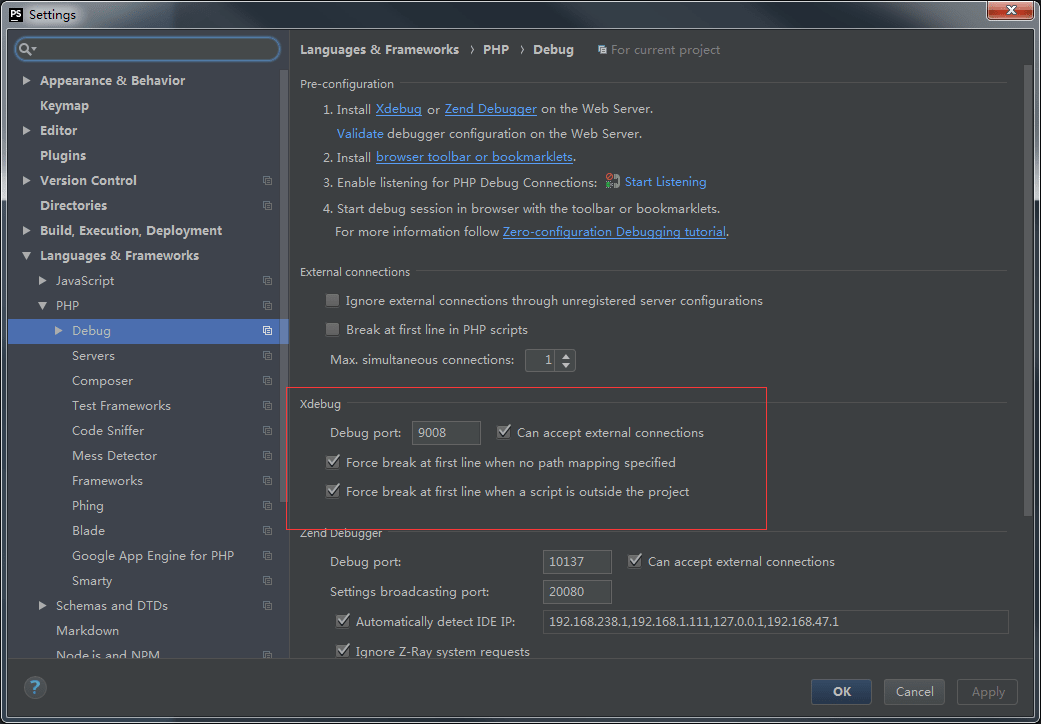Click project-level icon next to Servers
Image resolution: width=1041 pixels, height=724 pixels.
[x=268, y=356]
